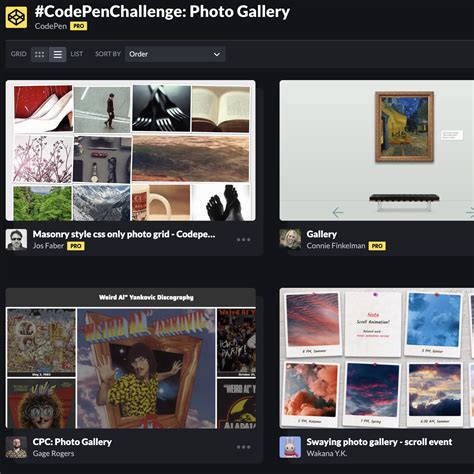Click Jos Faber's avatar

[16, 240]
